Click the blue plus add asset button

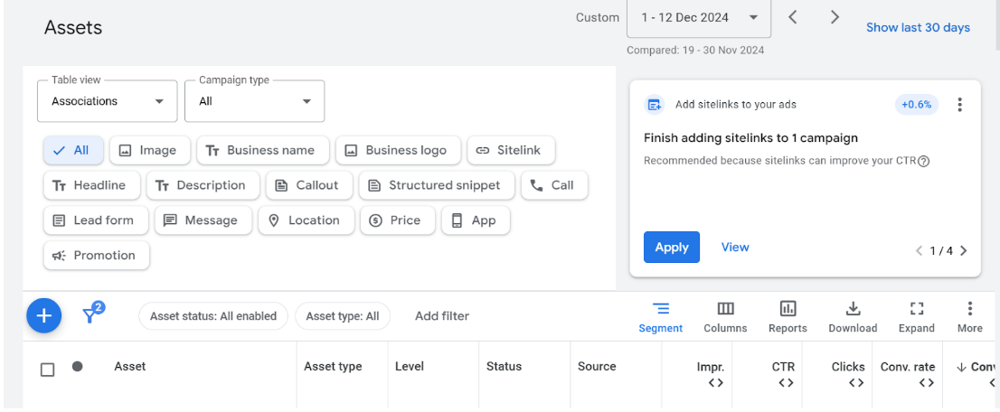(x=43, y=316)
